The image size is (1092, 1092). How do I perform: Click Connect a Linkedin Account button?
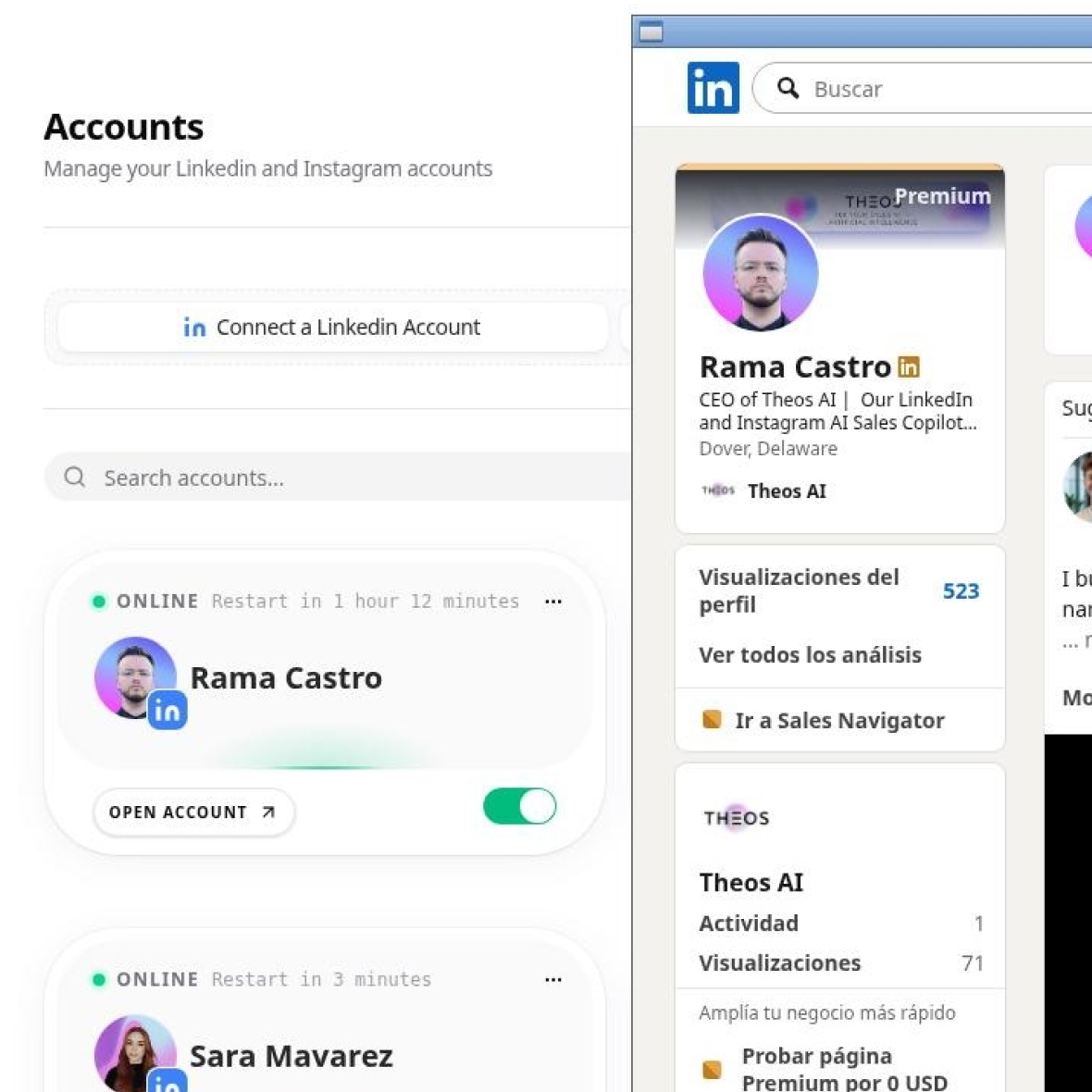(333, 327)
